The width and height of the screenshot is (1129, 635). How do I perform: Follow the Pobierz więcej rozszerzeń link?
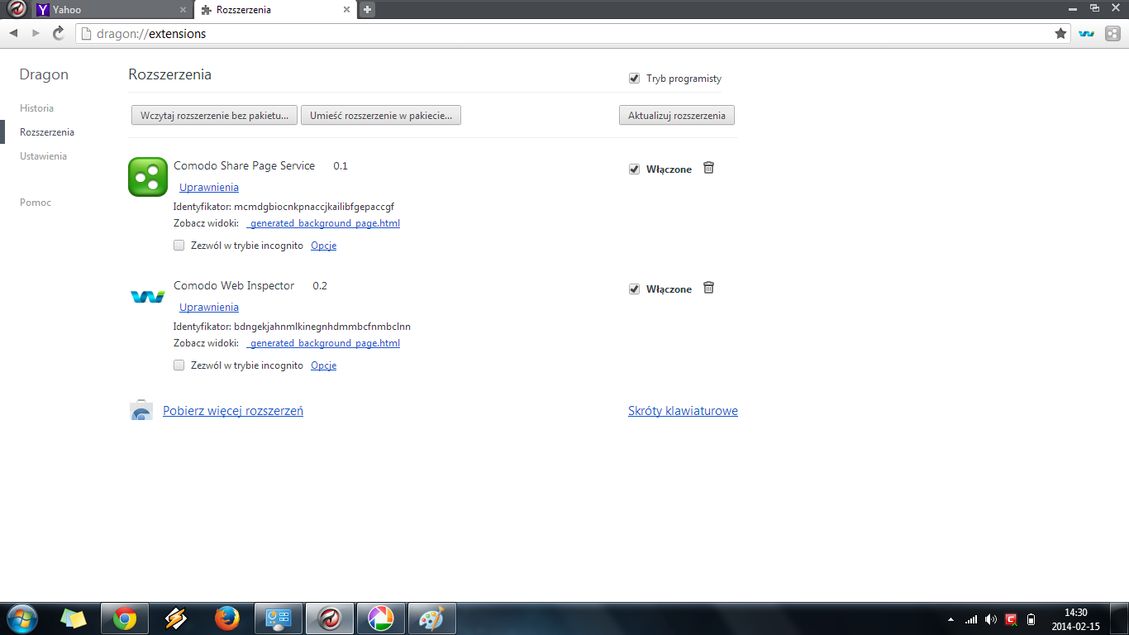point(233,410)
